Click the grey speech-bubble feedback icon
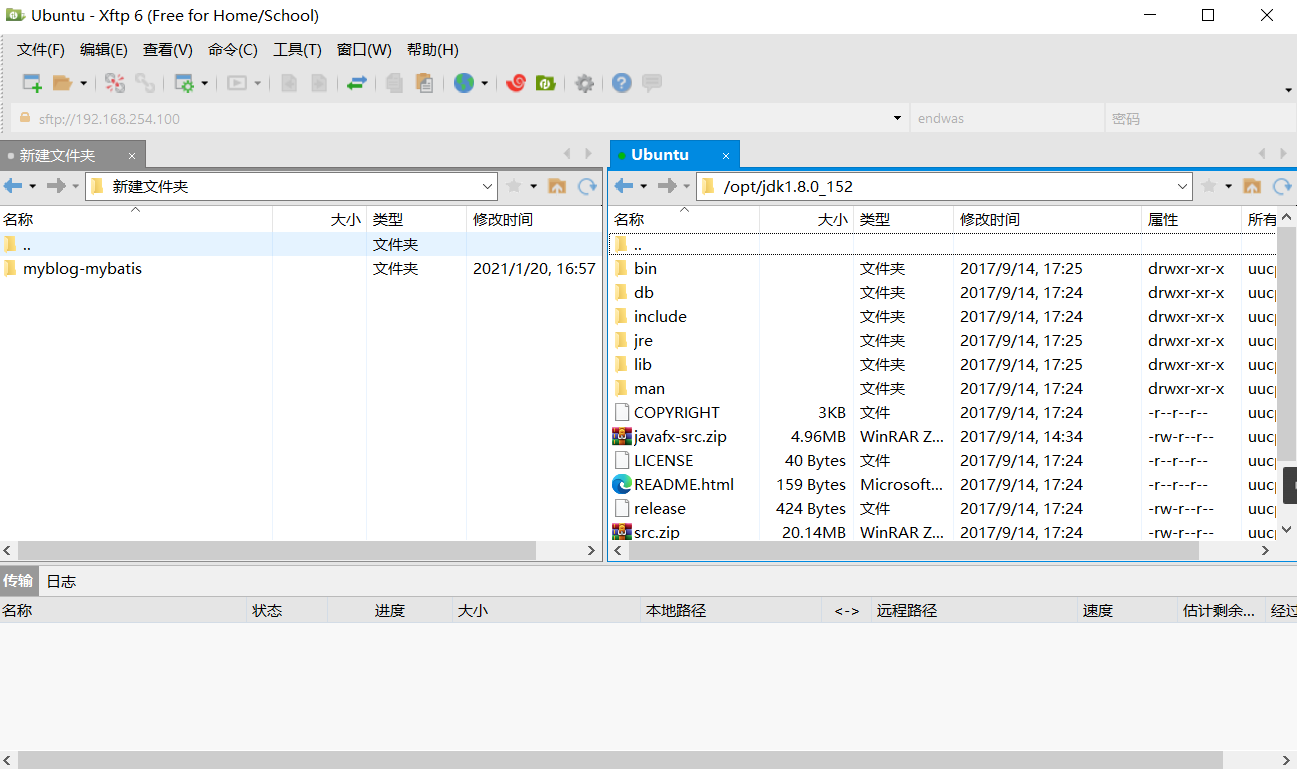This screenshot has width=1297, height=769. [652, 83]
